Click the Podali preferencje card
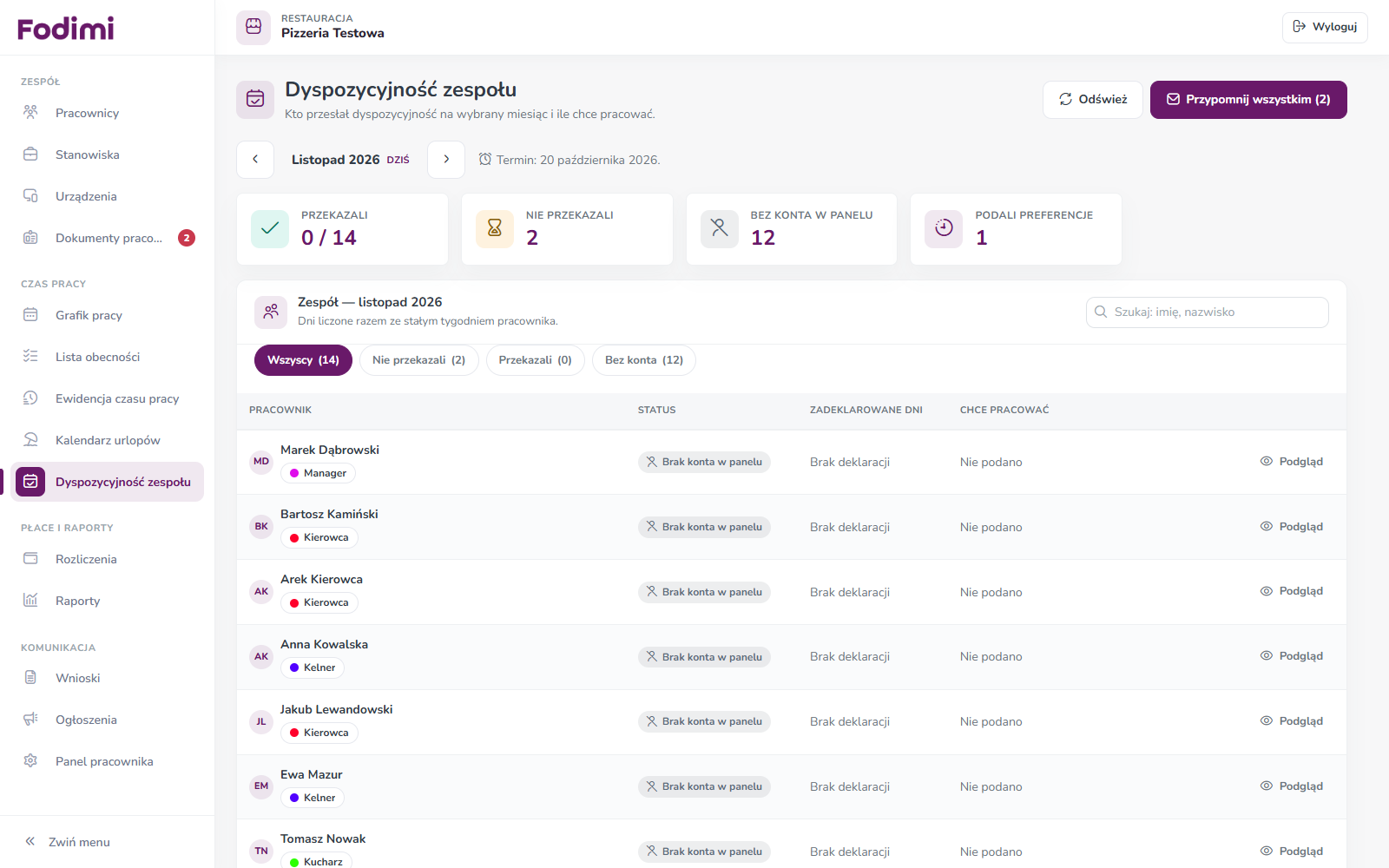This screenshot has height=868, width=1389. (x=1016, y=229)
